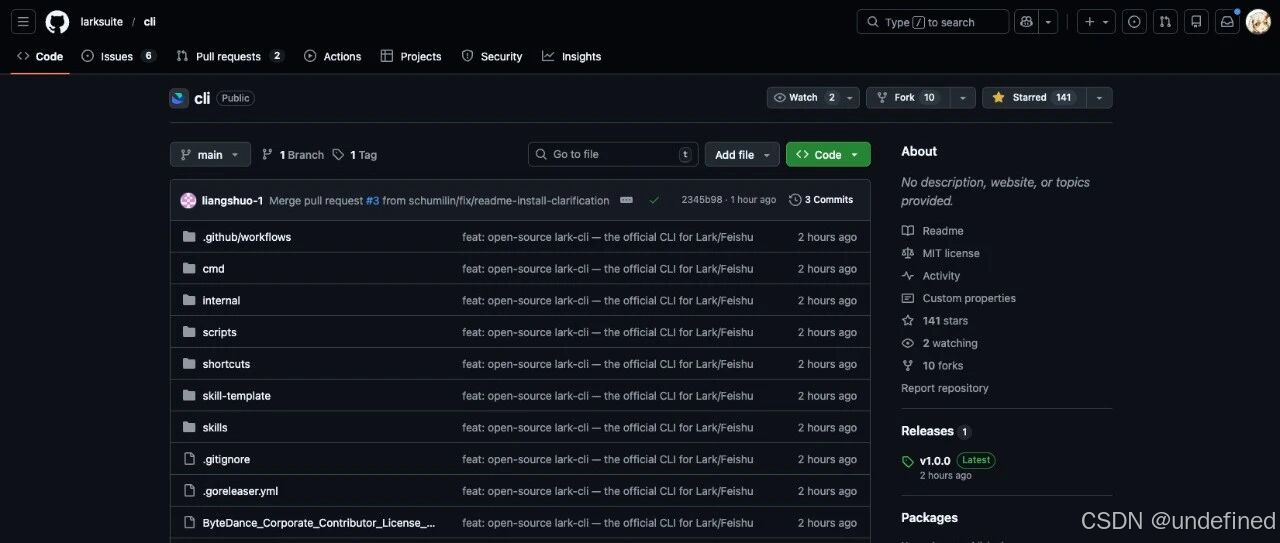Open the scripts folder

[219, 332]
